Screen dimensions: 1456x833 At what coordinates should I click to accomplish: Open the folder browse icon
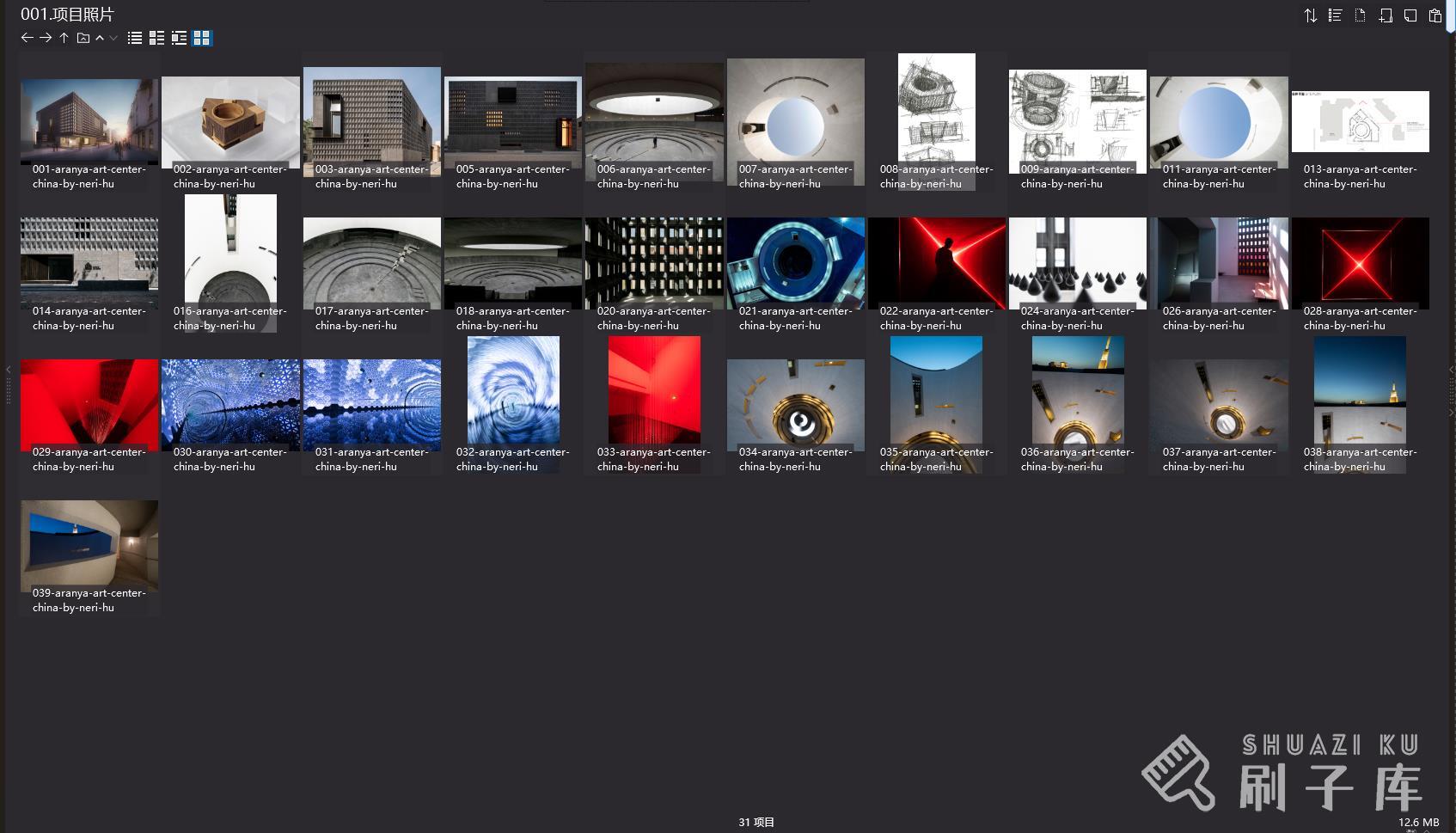(83, 38)
